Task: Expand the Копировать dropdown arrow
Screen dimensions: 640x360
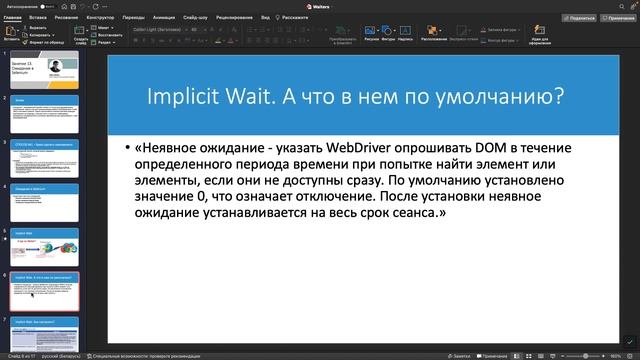Action: coord(53,35)
